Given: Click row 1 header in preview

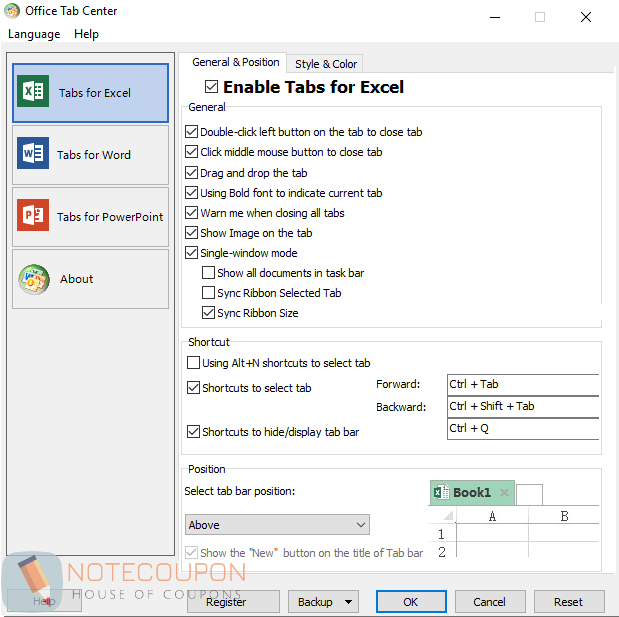Looking at the screenshot, I should [442, 534].
